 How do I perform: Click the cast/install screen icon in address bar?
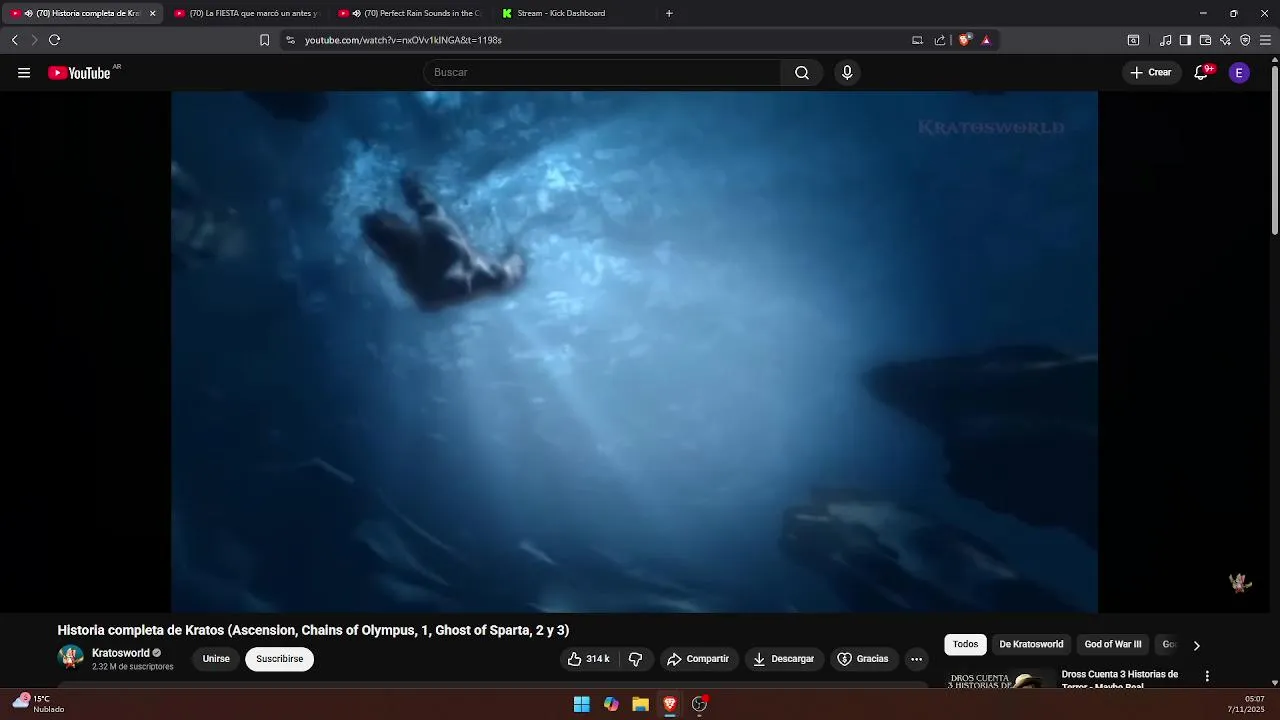coord(917,40)
